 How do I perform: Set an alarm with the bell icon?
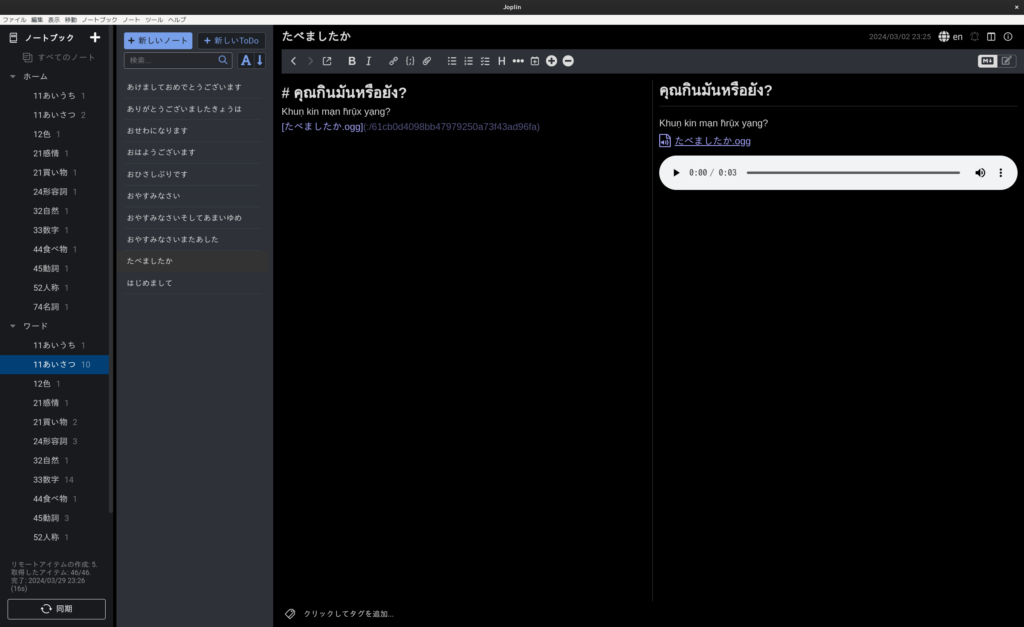click(974, 37)
